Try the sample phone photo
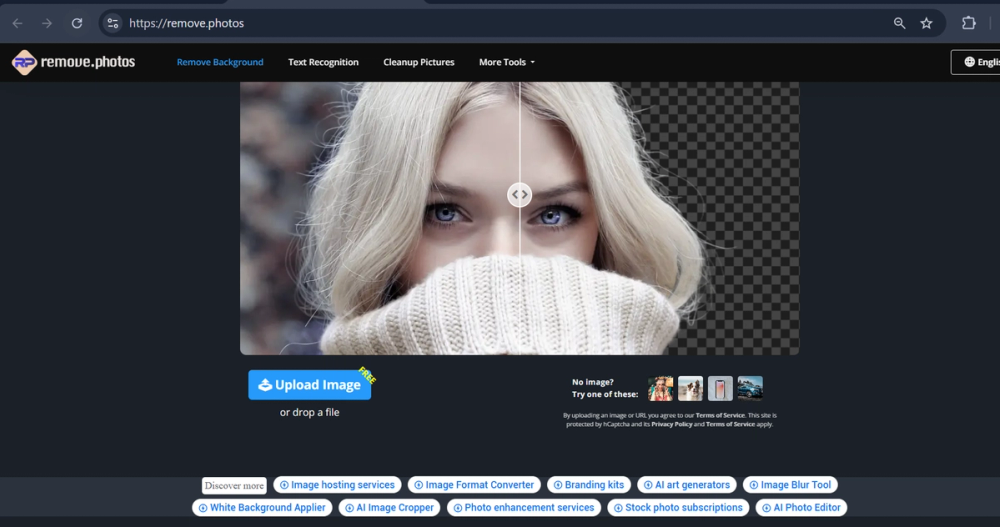Viewport: 1000px width, 527px height. (720, 388)
